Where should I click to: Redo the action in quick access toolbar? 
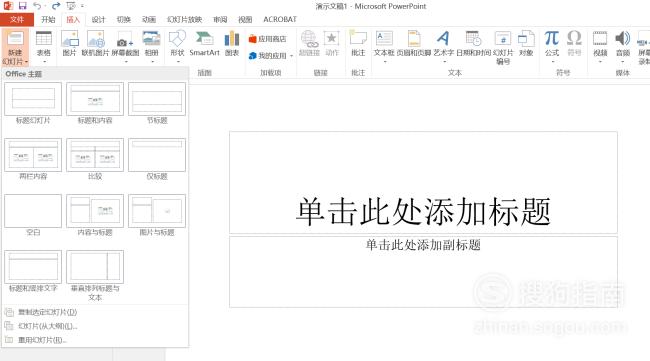[x=56, y=6]
